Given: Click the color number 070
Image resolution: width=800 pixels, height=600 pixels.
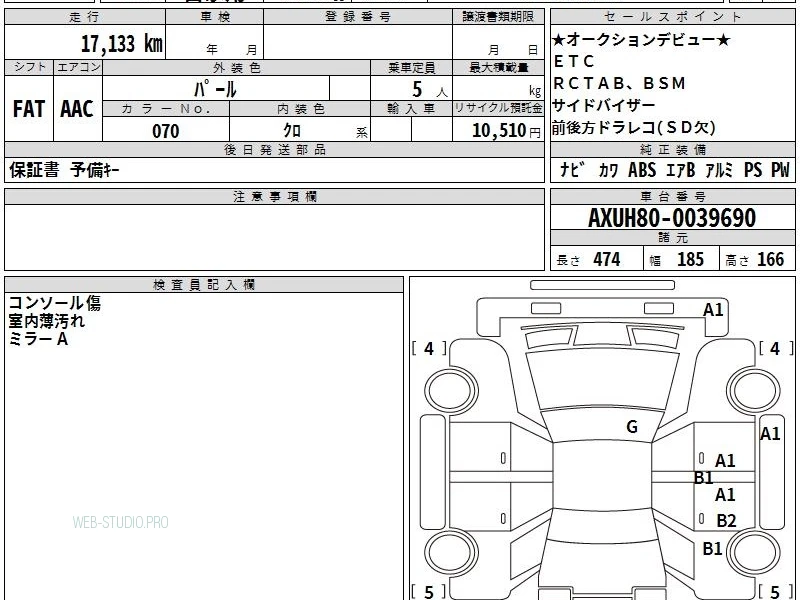Looking at the screenshot, I should tap(166, 131).
